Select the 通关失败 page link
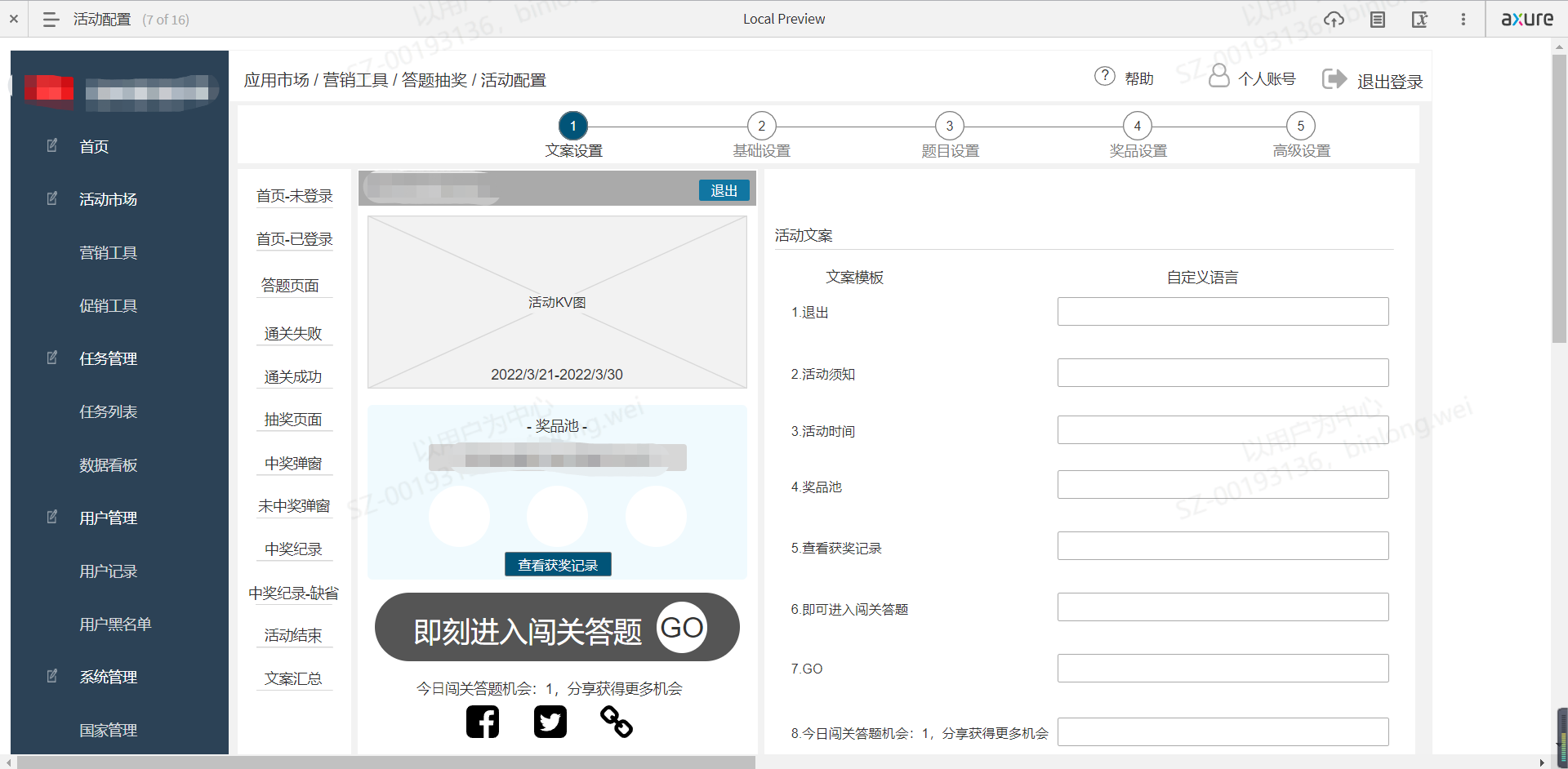The height and width of the screenshot is (769, 1568). [293, 334]
